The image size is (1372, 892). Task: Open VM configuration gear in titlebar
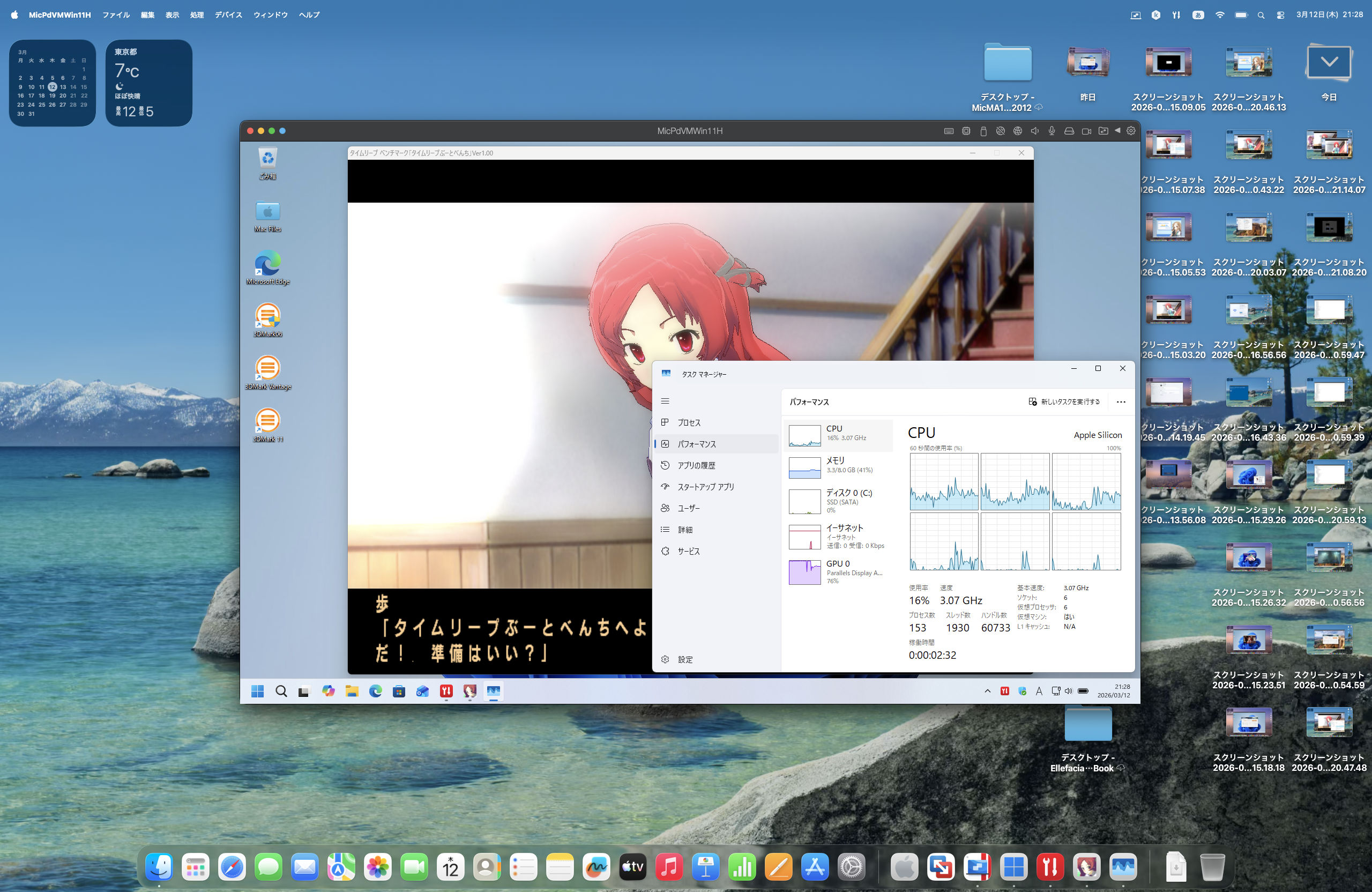(x=1131, y=131)
